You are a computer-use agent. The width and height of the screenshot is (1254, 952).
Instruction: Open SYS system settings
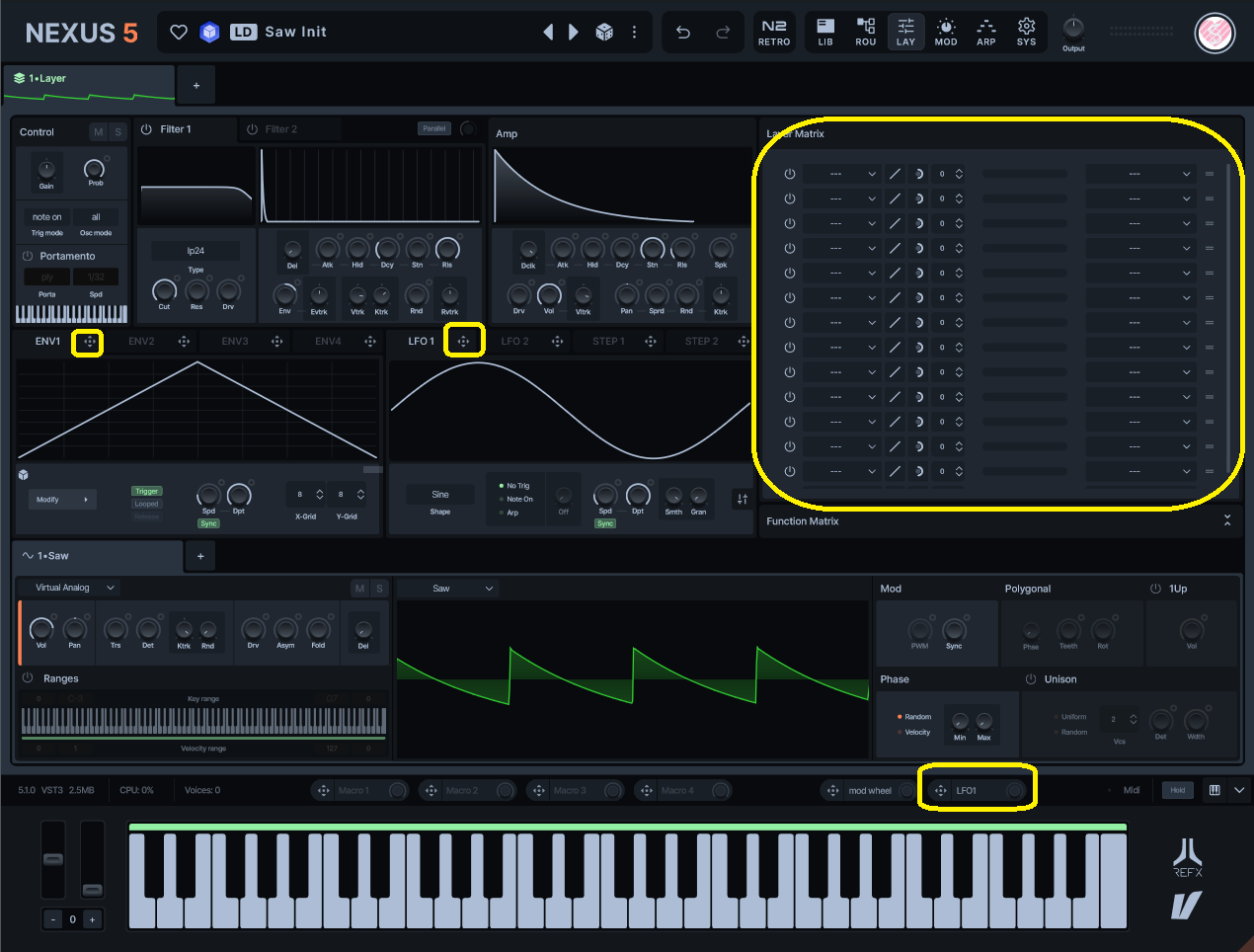click(1026, 32)
